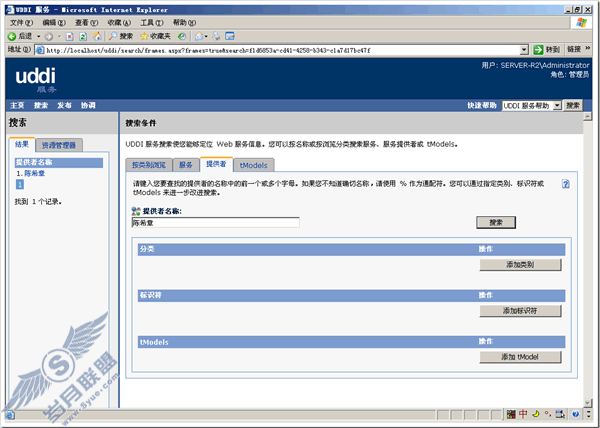Click the 转到 Go arrow button
The image size is (600, 428).
tap(547, 50)
